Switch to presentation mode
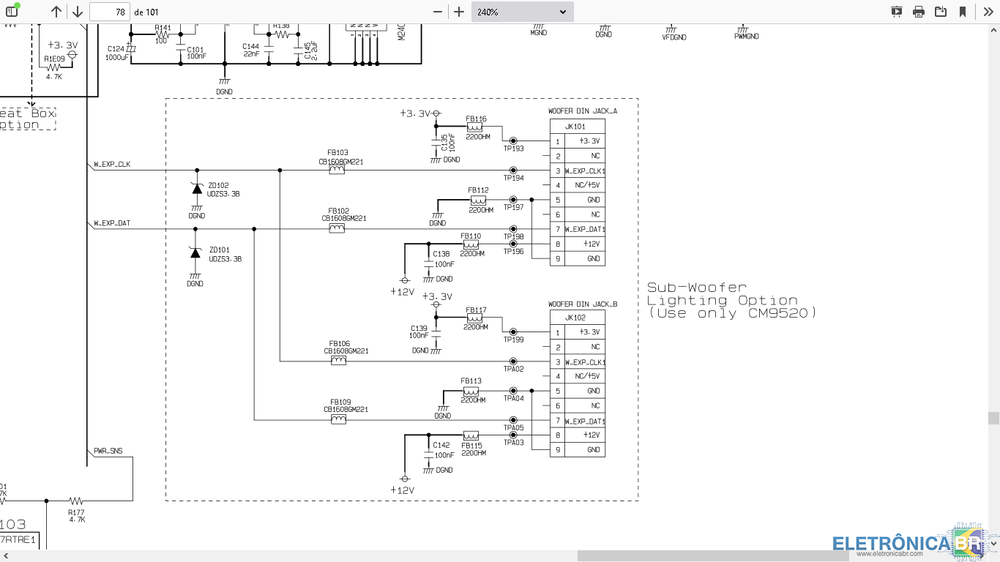Screen dimensions: 1000x562 pos(897,11)
